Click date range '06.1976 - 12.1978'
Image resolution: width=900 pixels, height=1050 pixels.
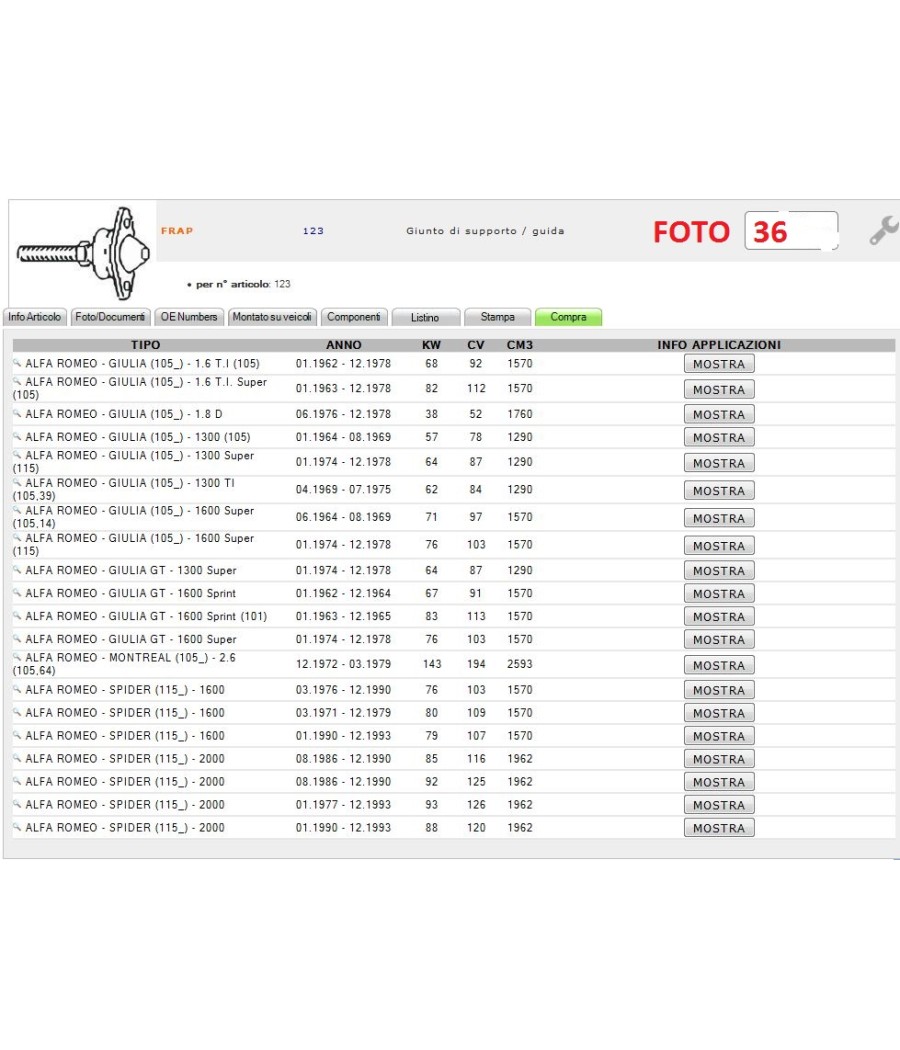[344, 414]
